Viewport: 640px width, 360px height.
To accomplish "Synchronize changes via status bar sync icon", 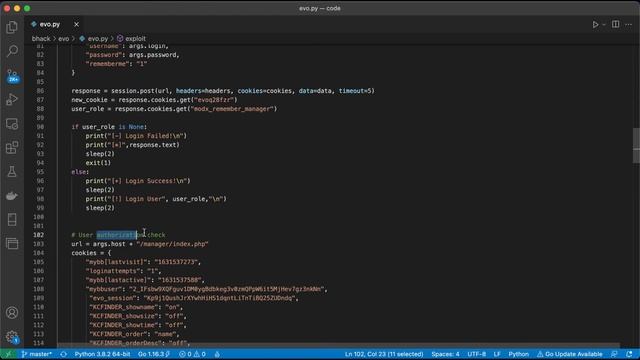I will tap(63, 354).
